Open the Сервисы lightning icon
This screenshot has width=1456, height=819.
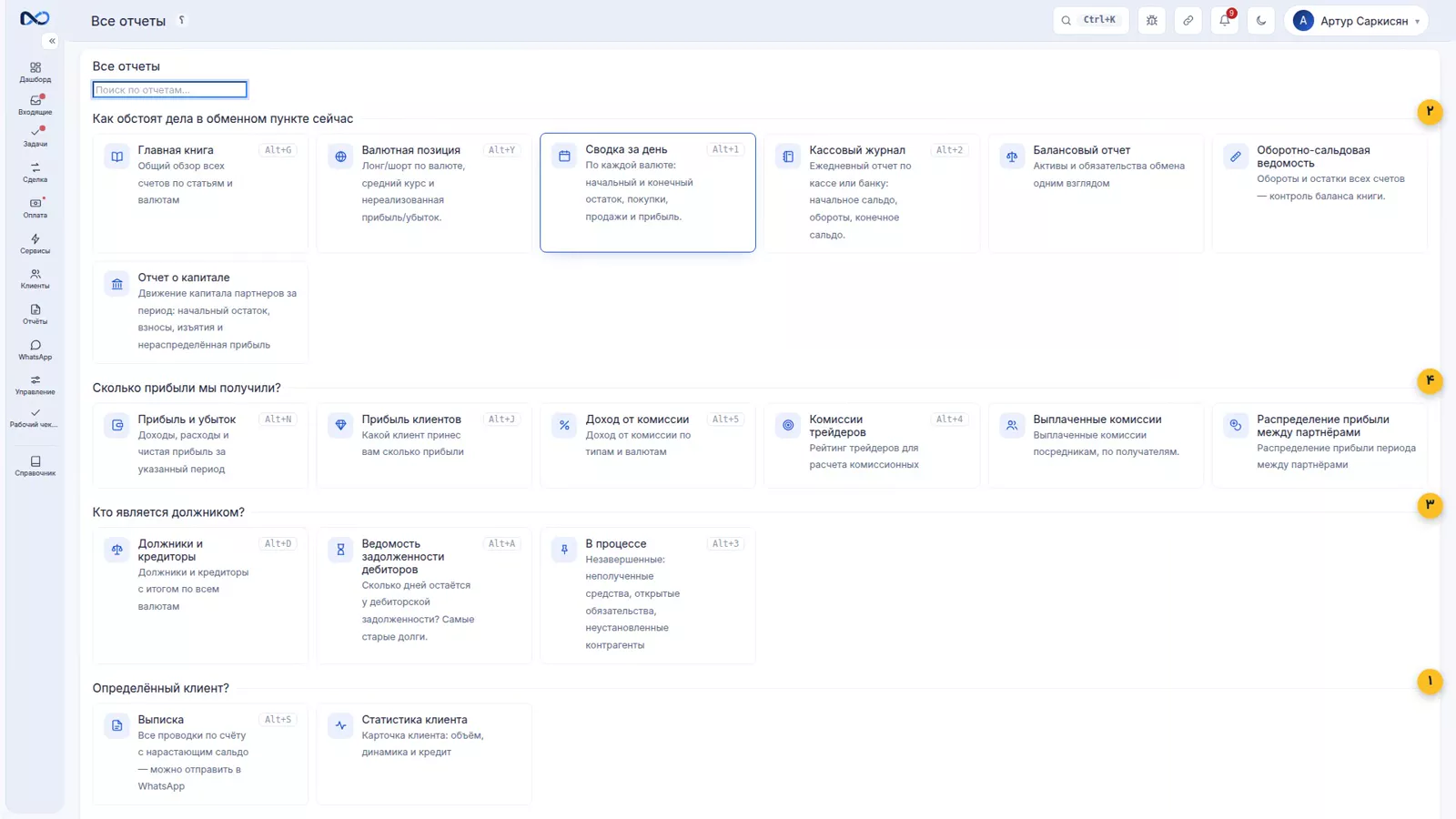(35, 243)
